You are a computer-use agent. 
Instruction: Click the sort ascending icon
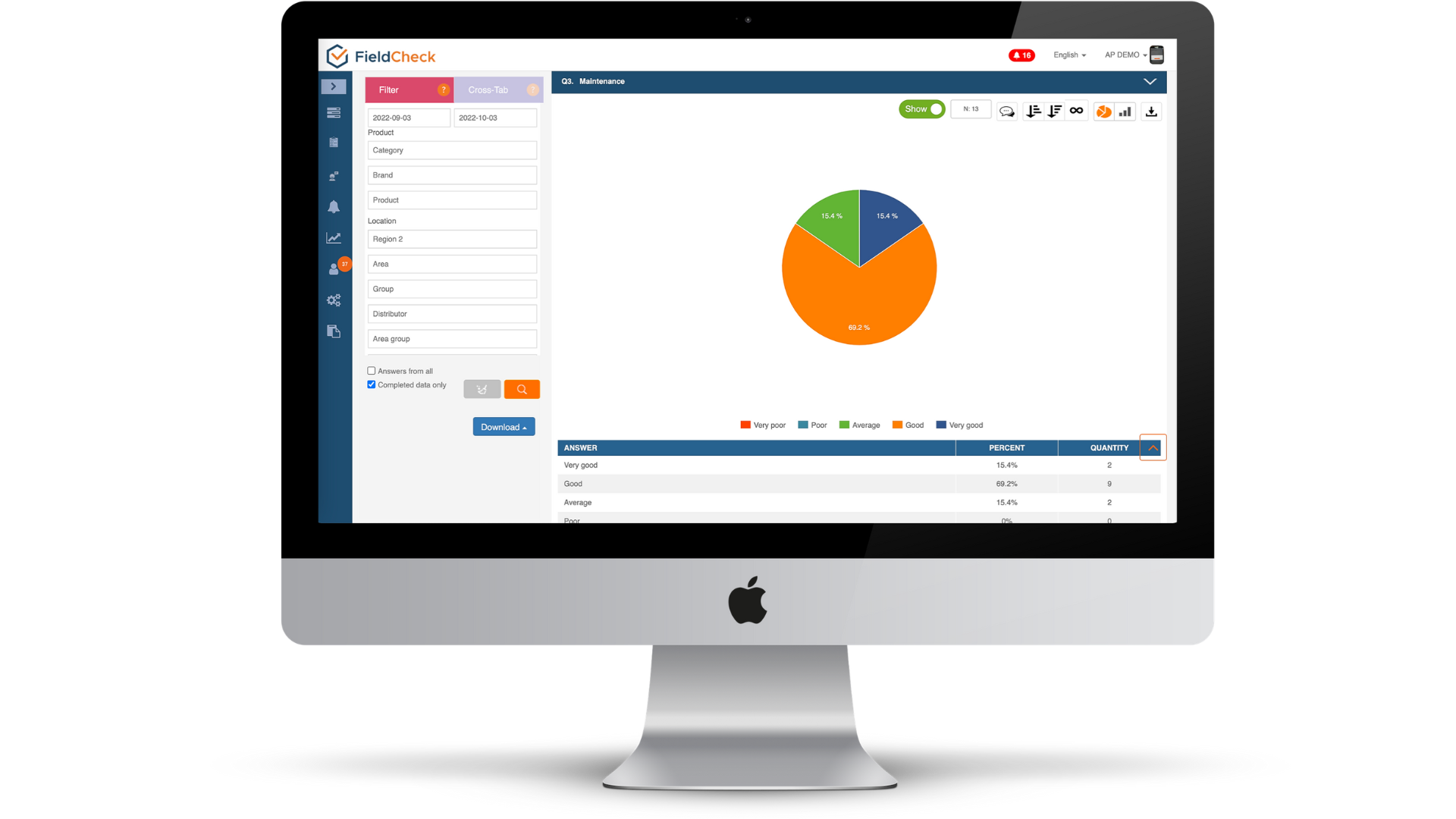[1033, 110]
